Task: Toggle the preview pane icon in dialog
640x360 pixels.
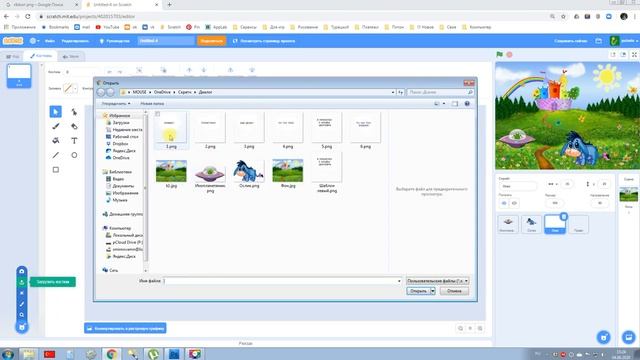Action: (x=455, y=104)
